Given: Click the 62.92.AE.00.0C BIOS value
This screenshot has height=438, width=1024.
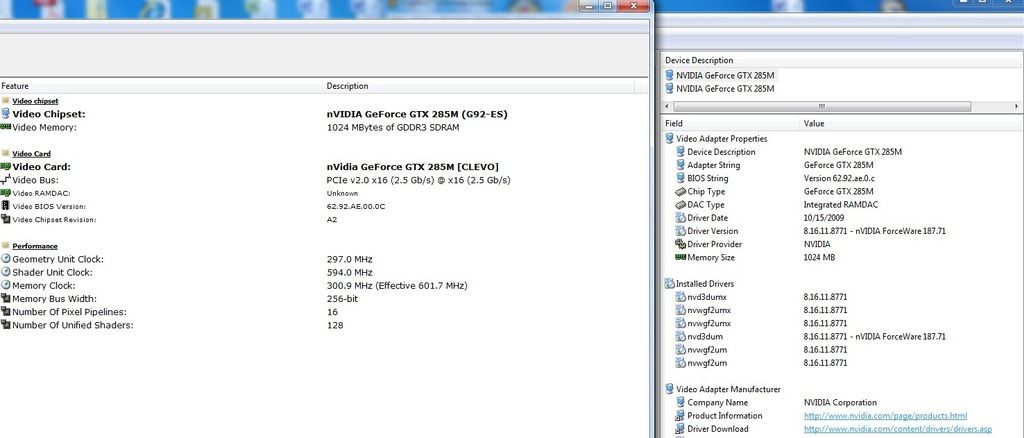Looking at the screenshot, I should point(356,206).
